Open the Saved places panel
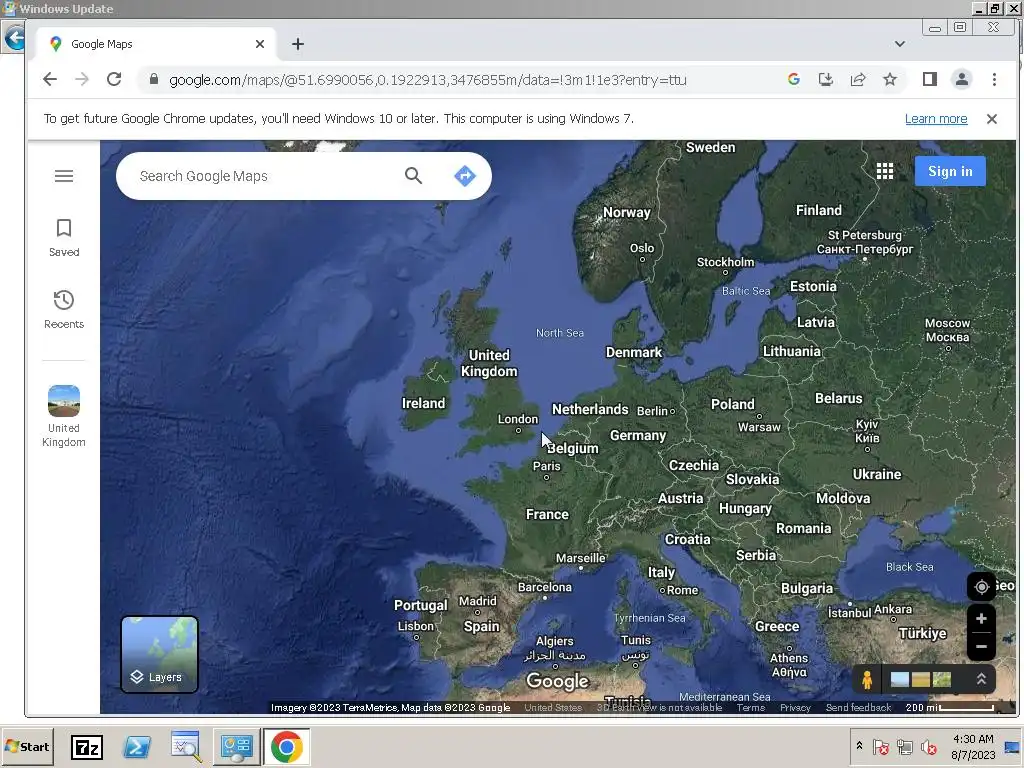The width and height of the screenshot is (1024, 768). click(64, 238)
